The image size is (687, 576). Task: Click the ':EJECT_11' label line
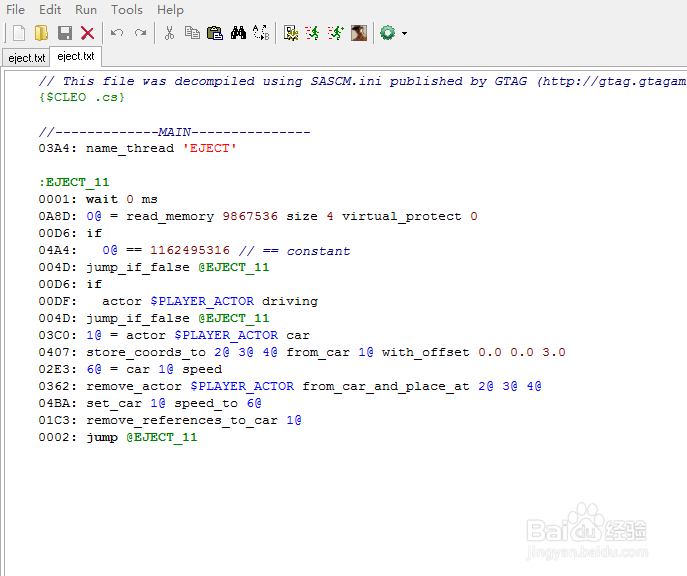(74, 182)
